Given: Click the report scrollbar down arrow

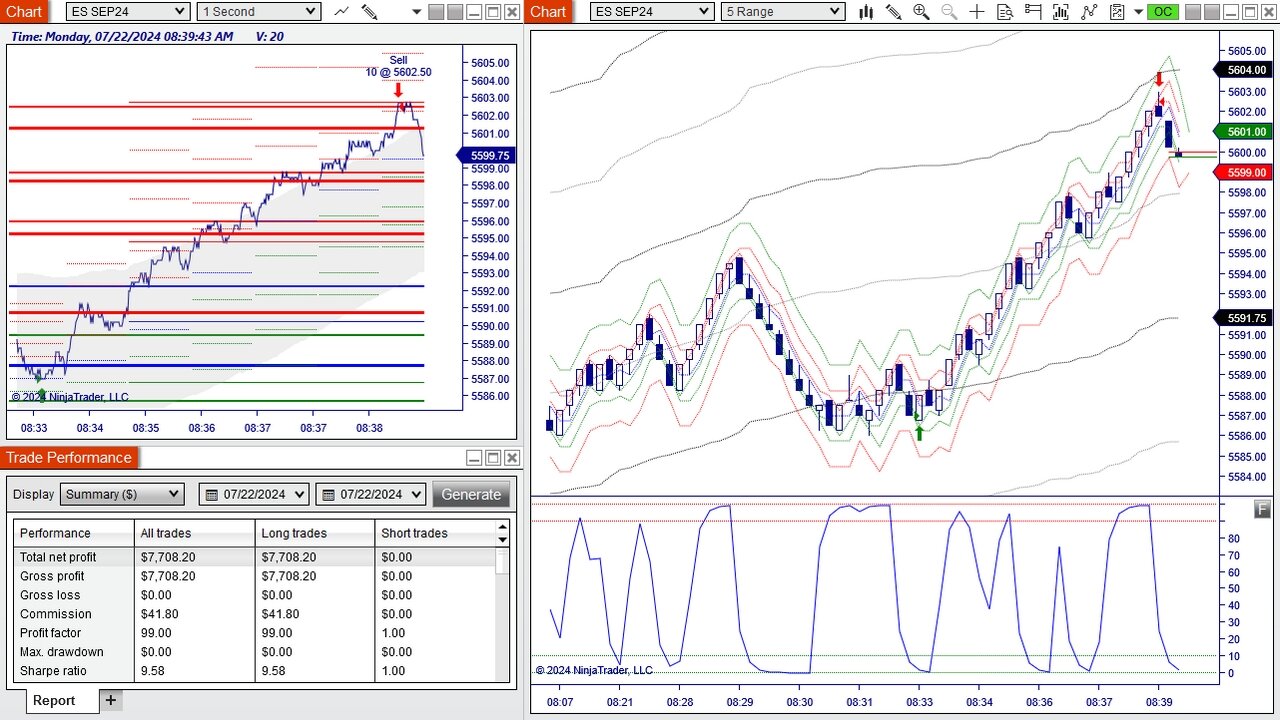Looking at the screenshot, I should click(x=503, y=540).
